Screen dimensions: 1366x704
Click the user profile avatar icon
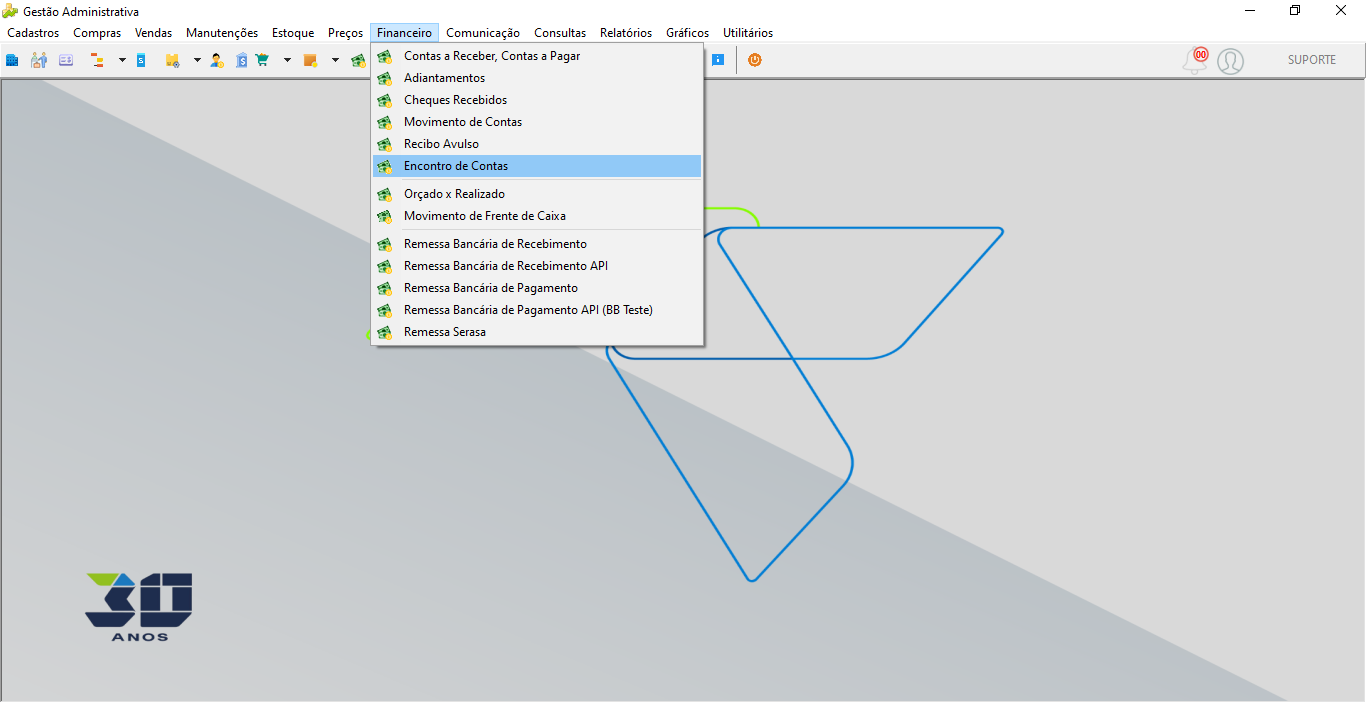(x=1230, y=61)
